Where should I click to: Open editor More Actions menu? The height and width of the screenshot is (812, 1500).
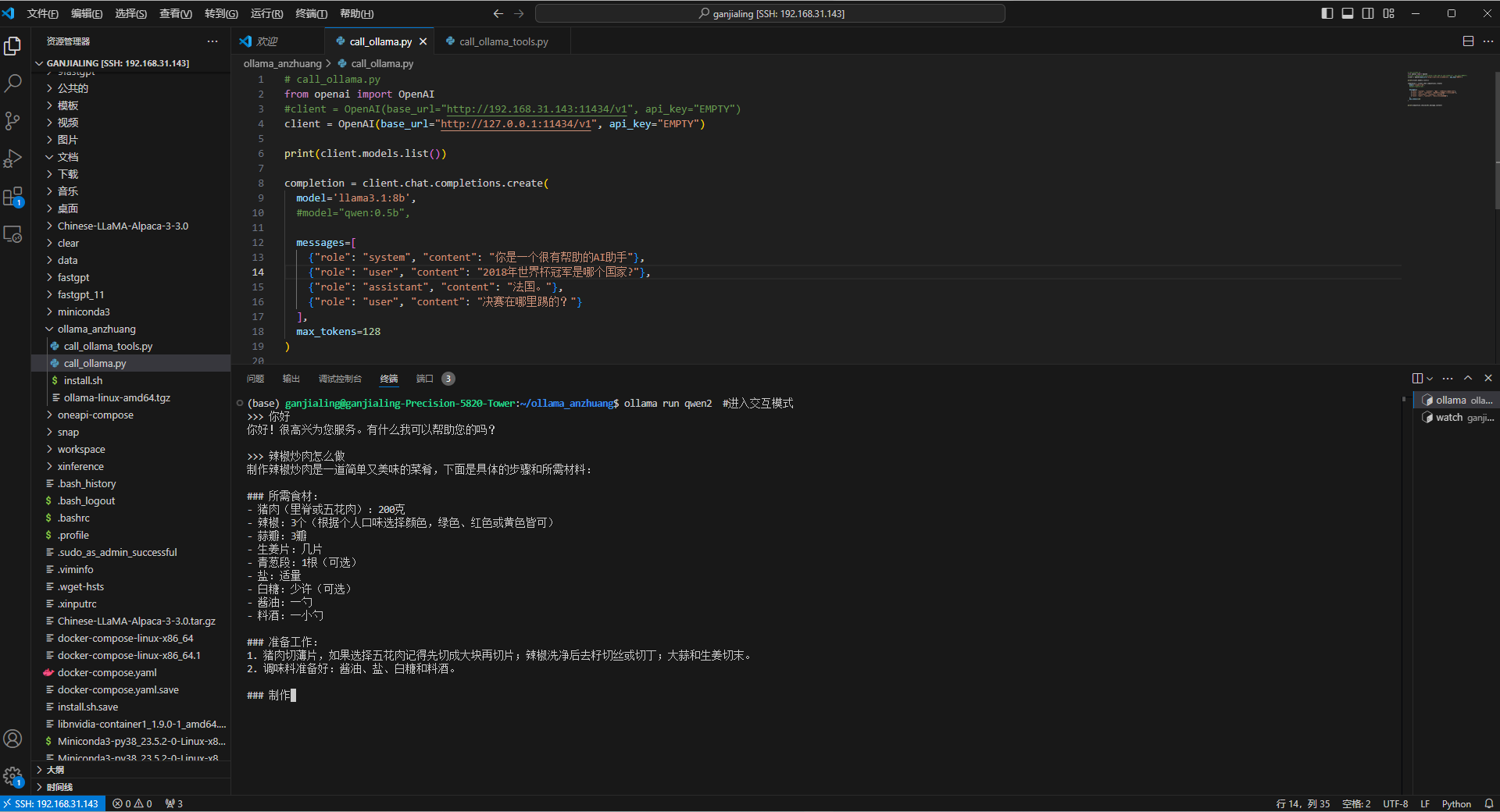[x=1488, y=41]
